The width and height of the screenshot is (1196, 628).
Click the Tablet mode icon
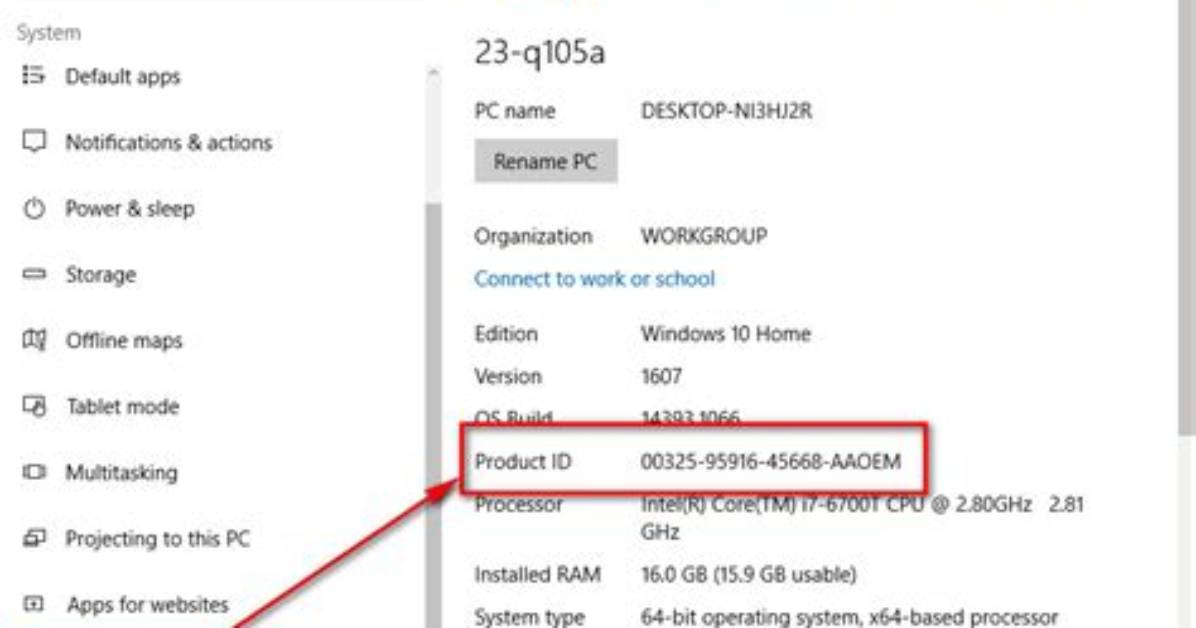click(34, 406)
